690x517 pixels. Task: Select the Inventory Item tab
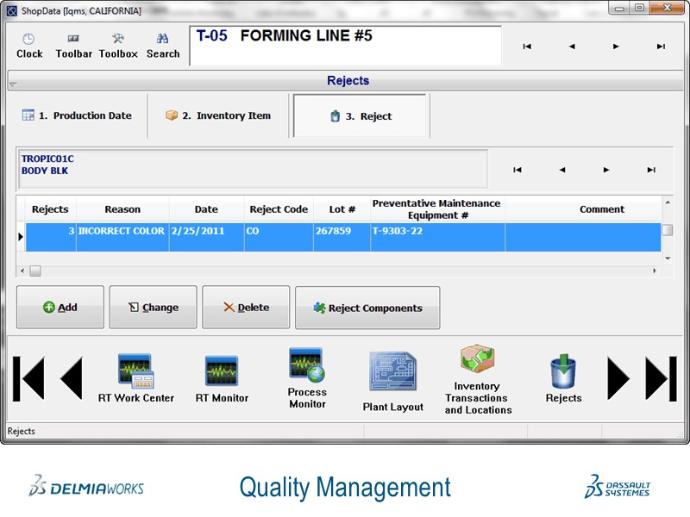219,116
